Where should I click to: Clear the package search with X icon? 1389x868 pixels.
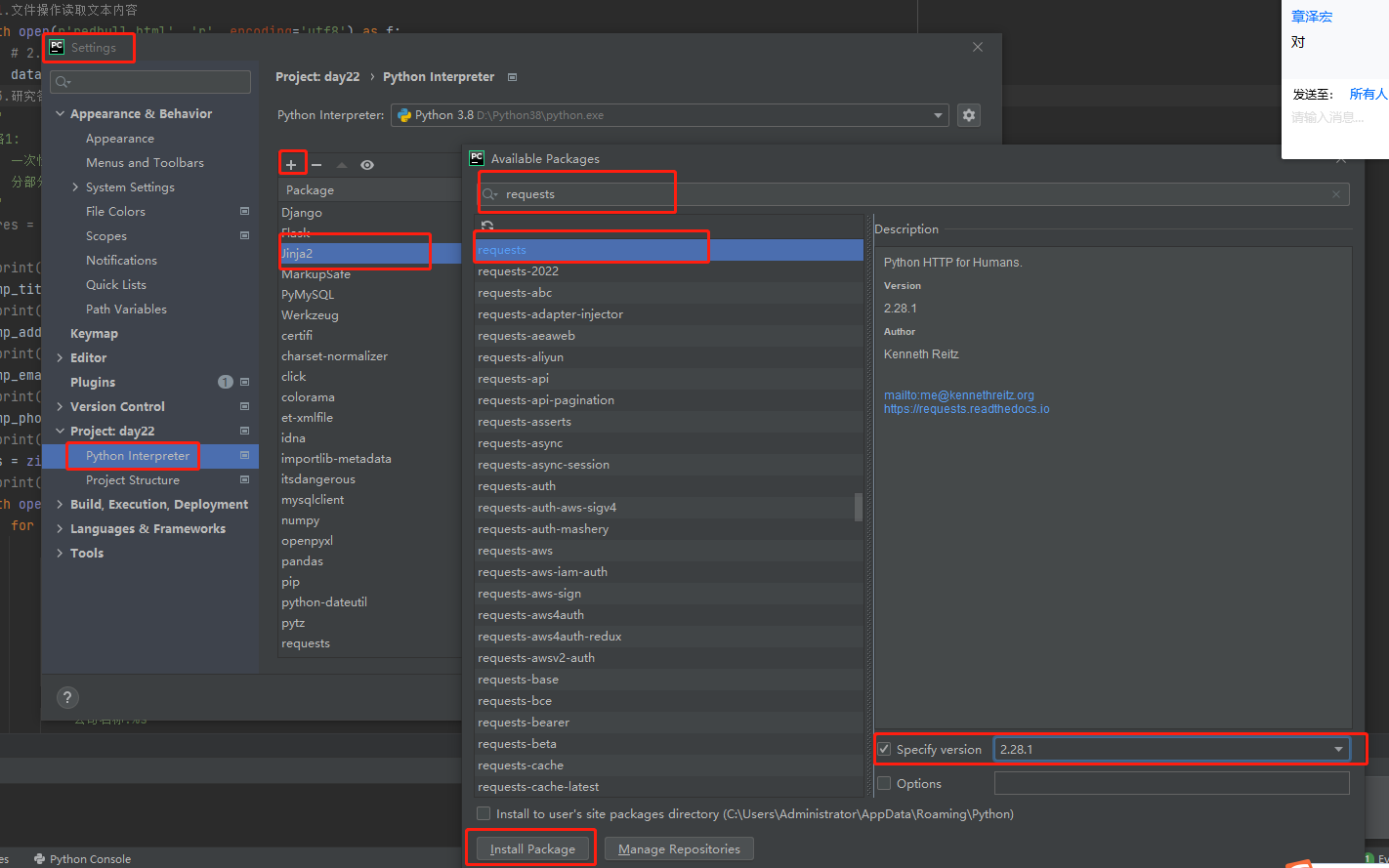click(x=1336, y=194)
